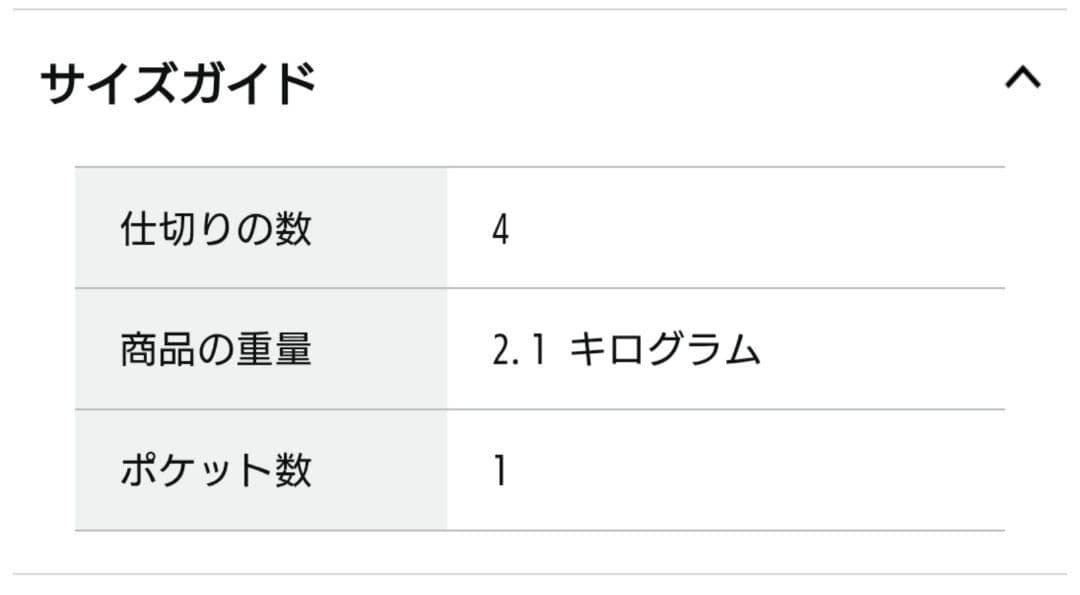The width and height of the screenshot is (1080, 595).
Task: Select the ポケット数 label cell
Action: point(216,470)
